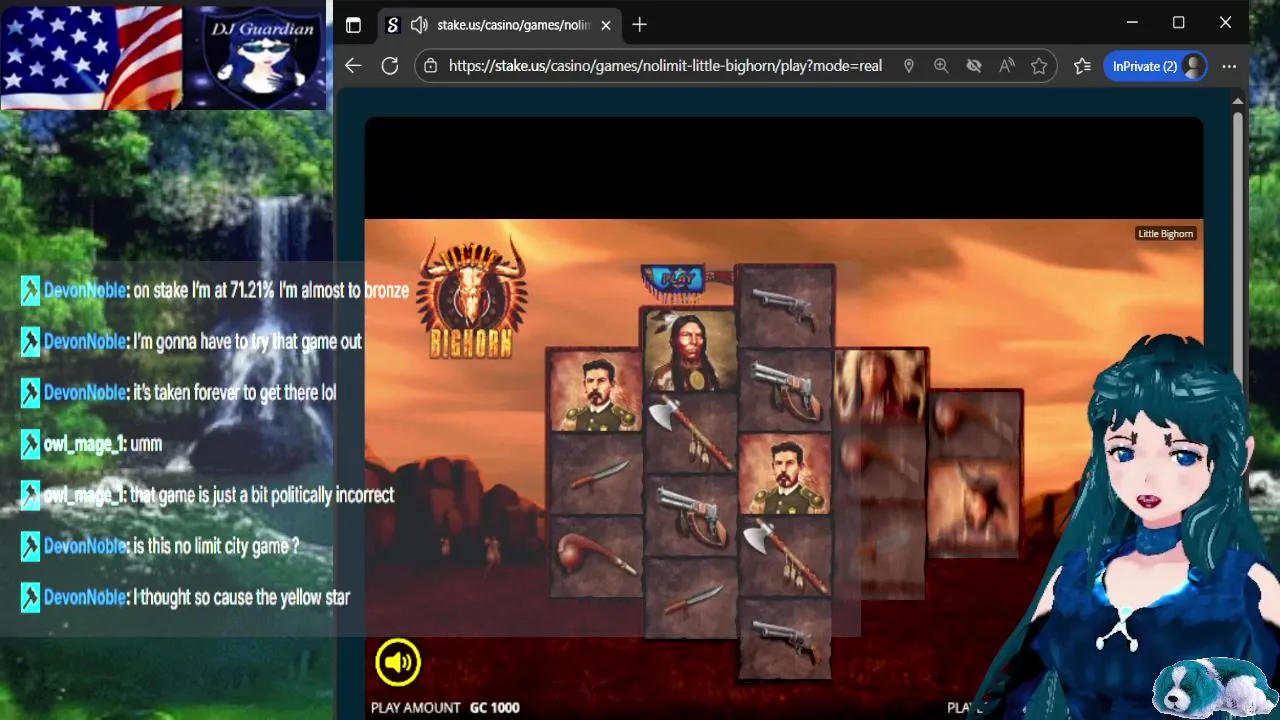Click the scrollbar up arrow

coord(1237,101)
